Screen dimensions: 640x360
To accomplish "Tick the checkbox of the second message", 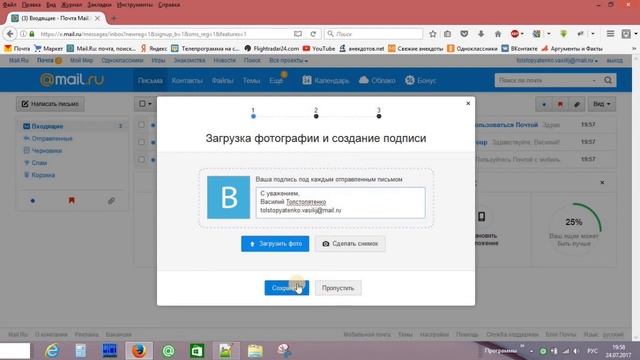I will pyautogui.click(x=141, y=142).
